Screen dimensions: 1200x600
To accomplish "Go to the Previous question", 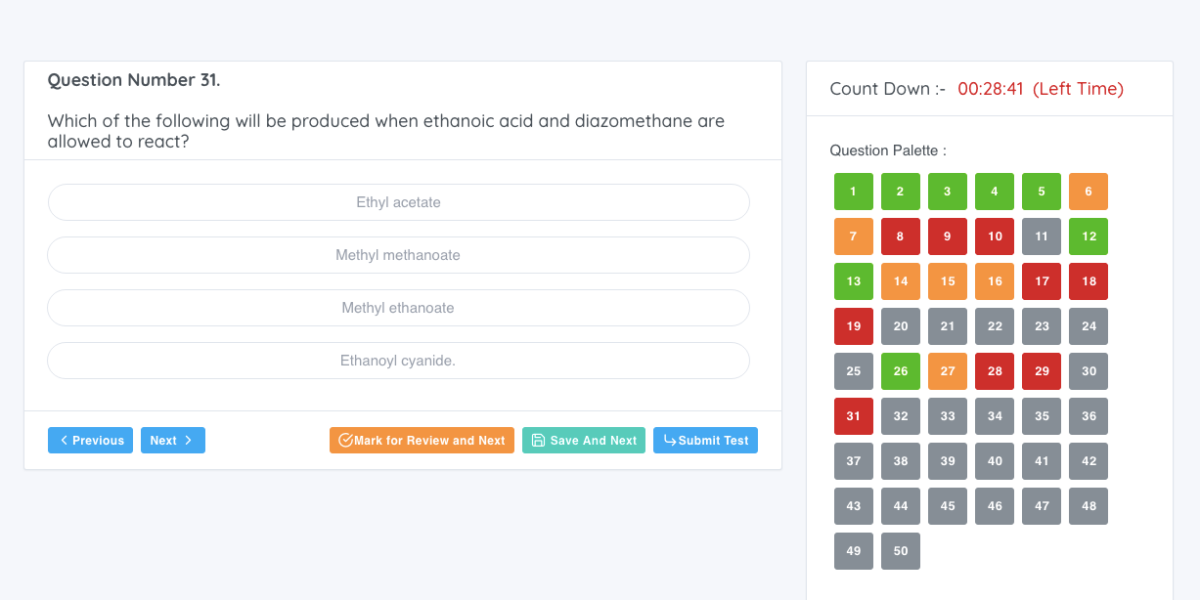I will click(90, 440).
